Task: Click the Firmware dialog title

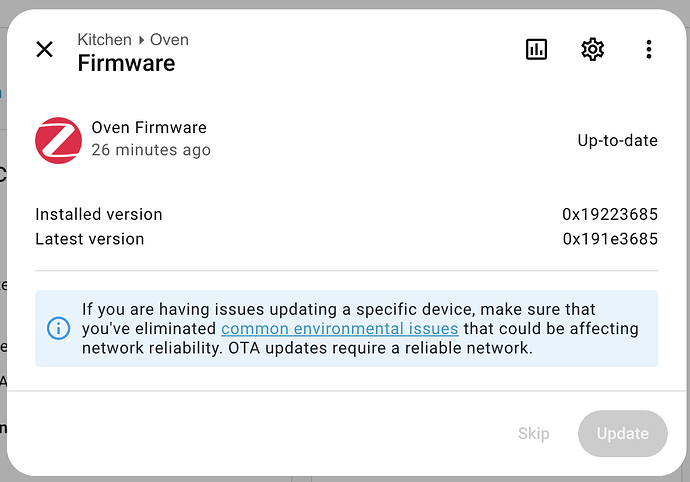Action: click(126, 64)
